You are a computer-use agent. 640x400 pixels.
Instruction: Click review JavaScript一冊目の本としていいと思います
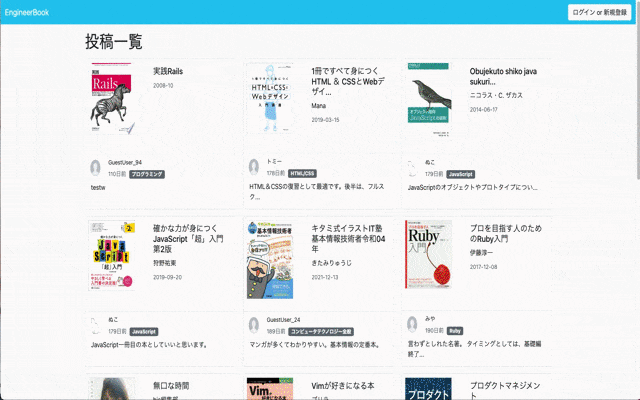click(149, 345)
